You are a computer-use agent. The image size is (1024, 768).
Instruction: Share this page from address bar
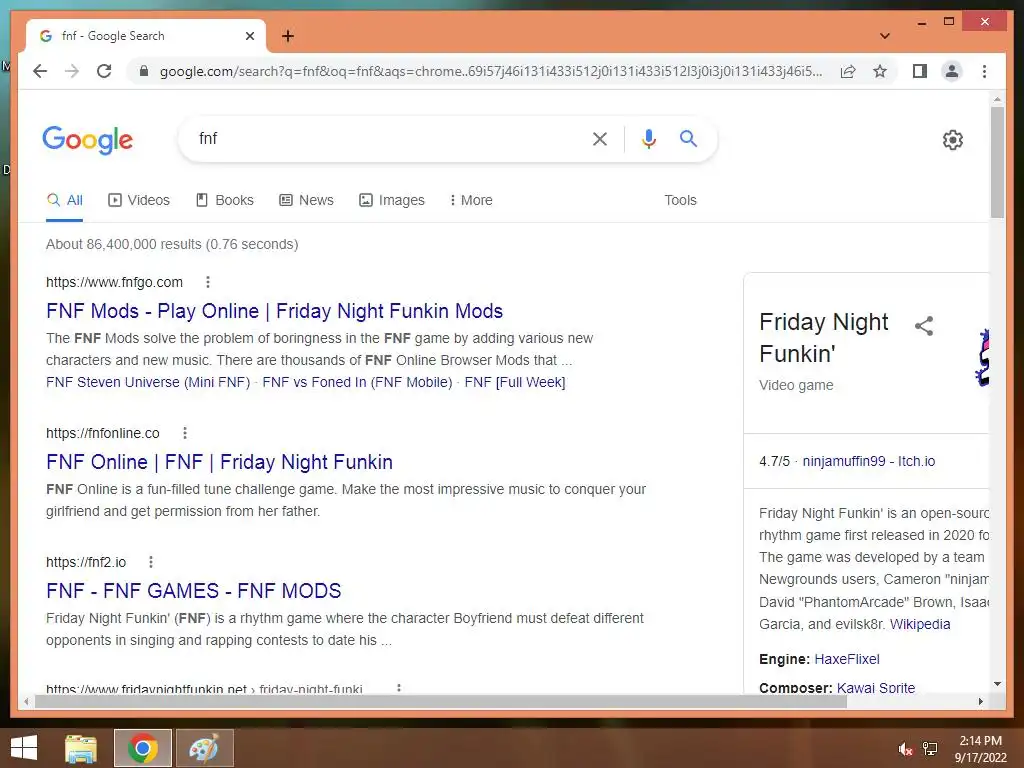pos(848,71)
